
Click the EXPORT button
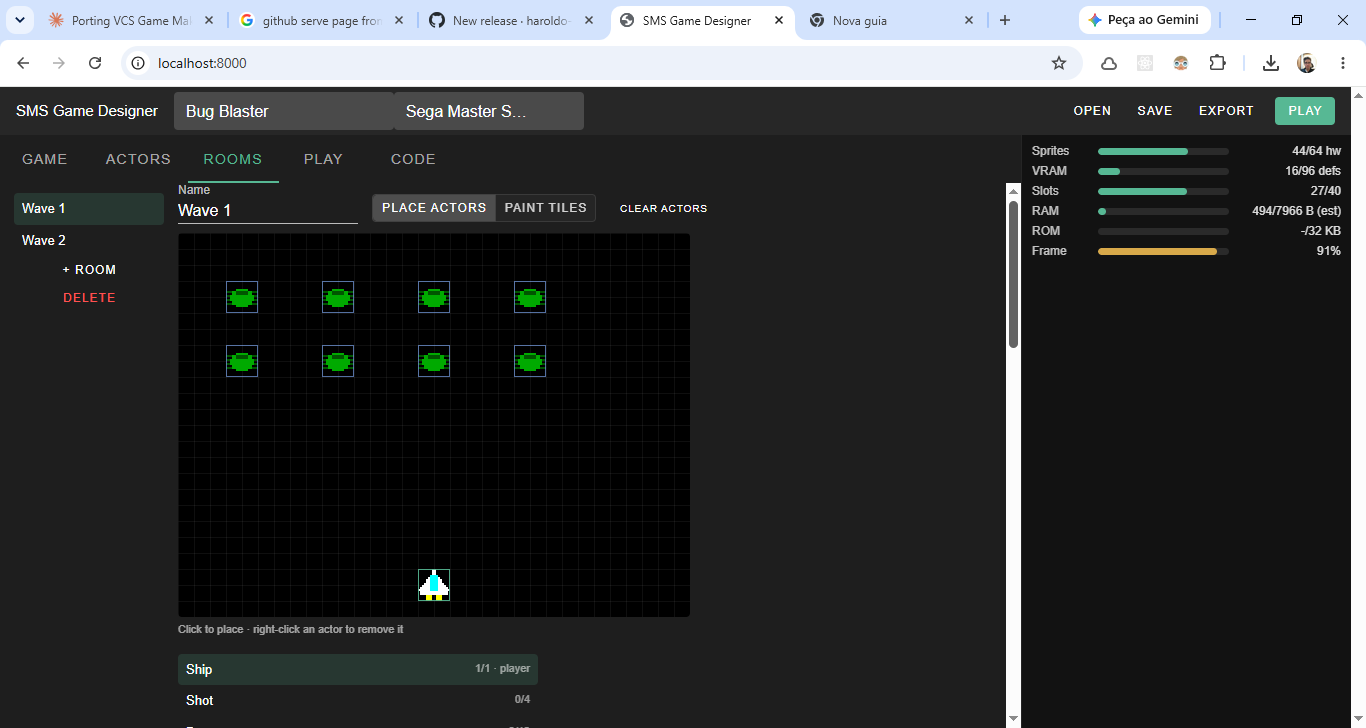(x=1226, y=111)
